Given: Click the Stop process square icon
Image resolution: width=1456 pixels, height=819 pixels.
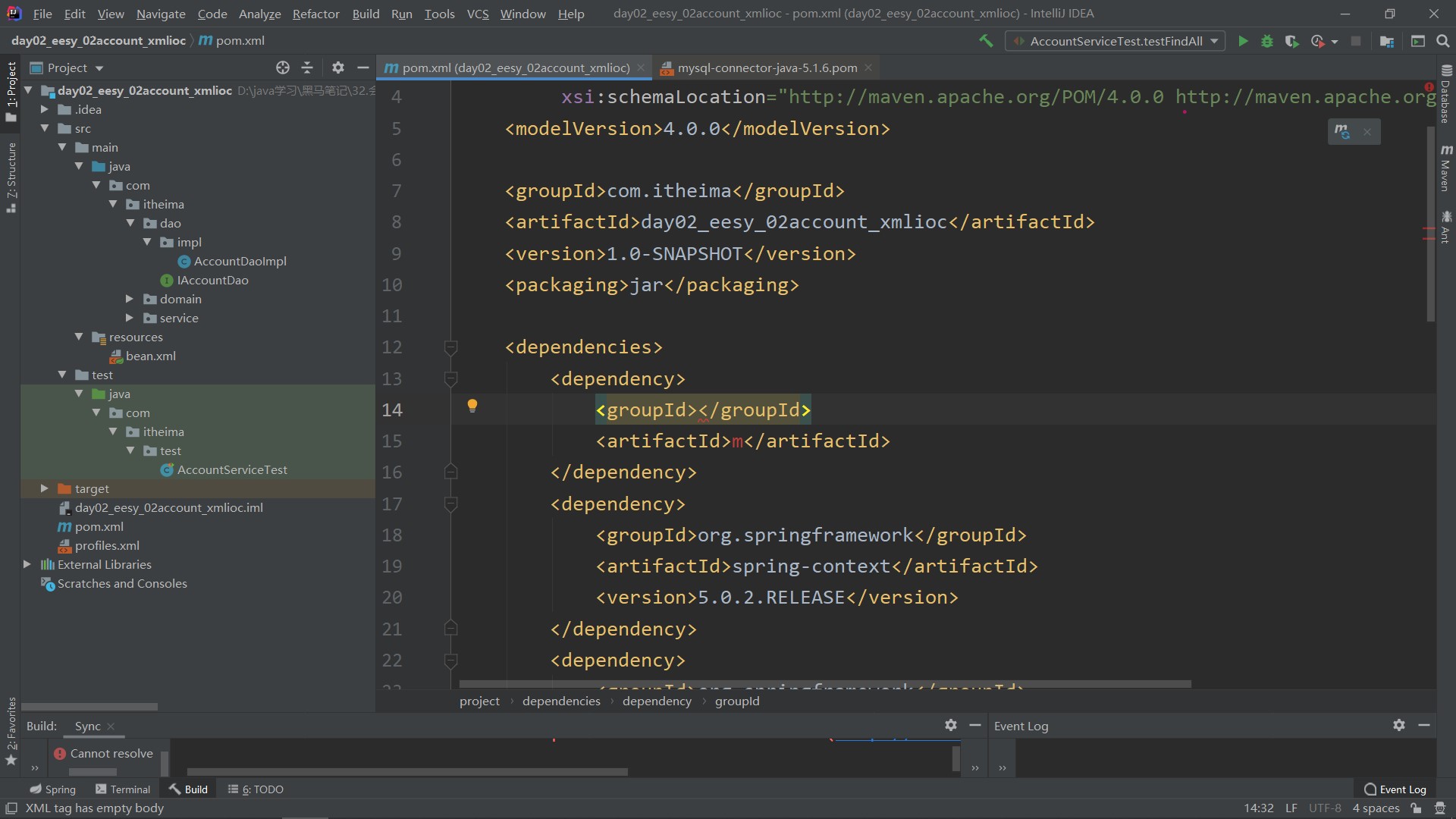Looking at the screenshot, I should pyautogui.click(x=1356, y=41).
